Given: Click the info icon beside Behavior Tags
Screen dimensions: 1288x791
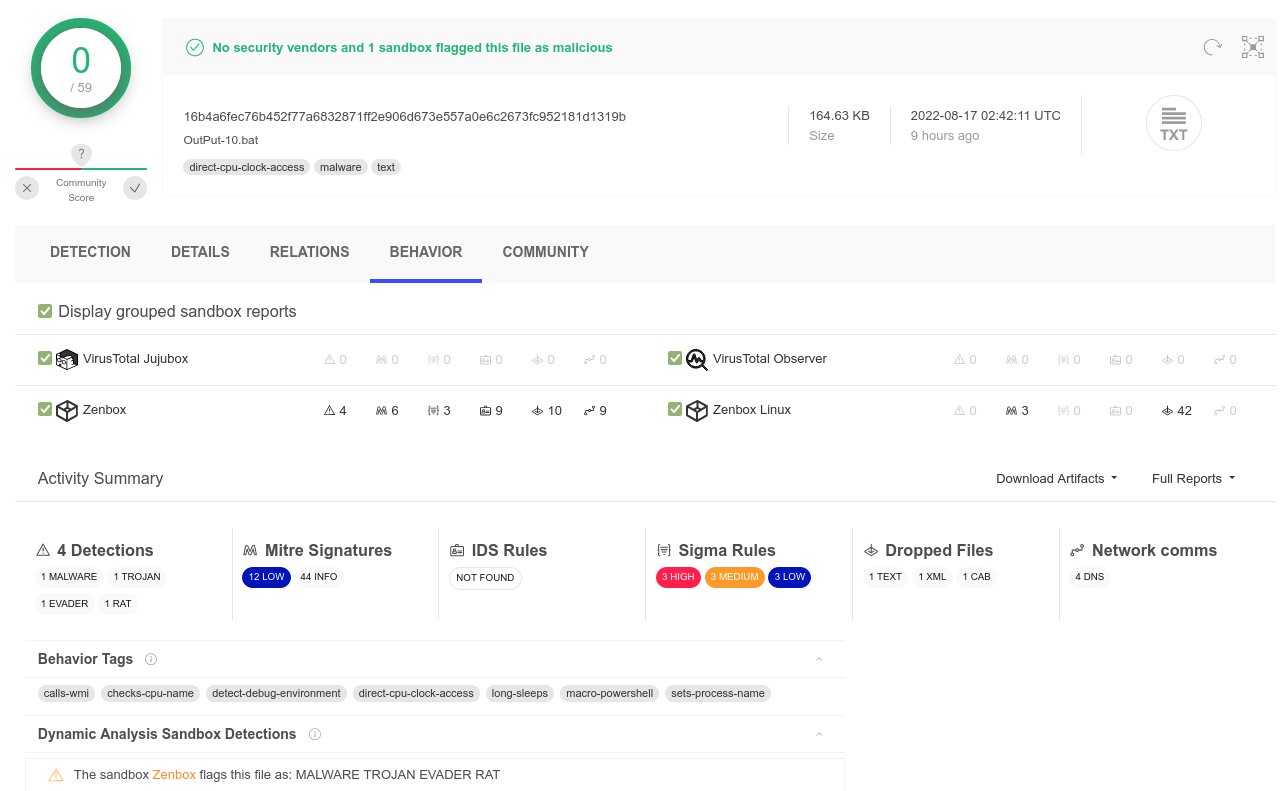Looking at the screenshot, I should (151, 659).
